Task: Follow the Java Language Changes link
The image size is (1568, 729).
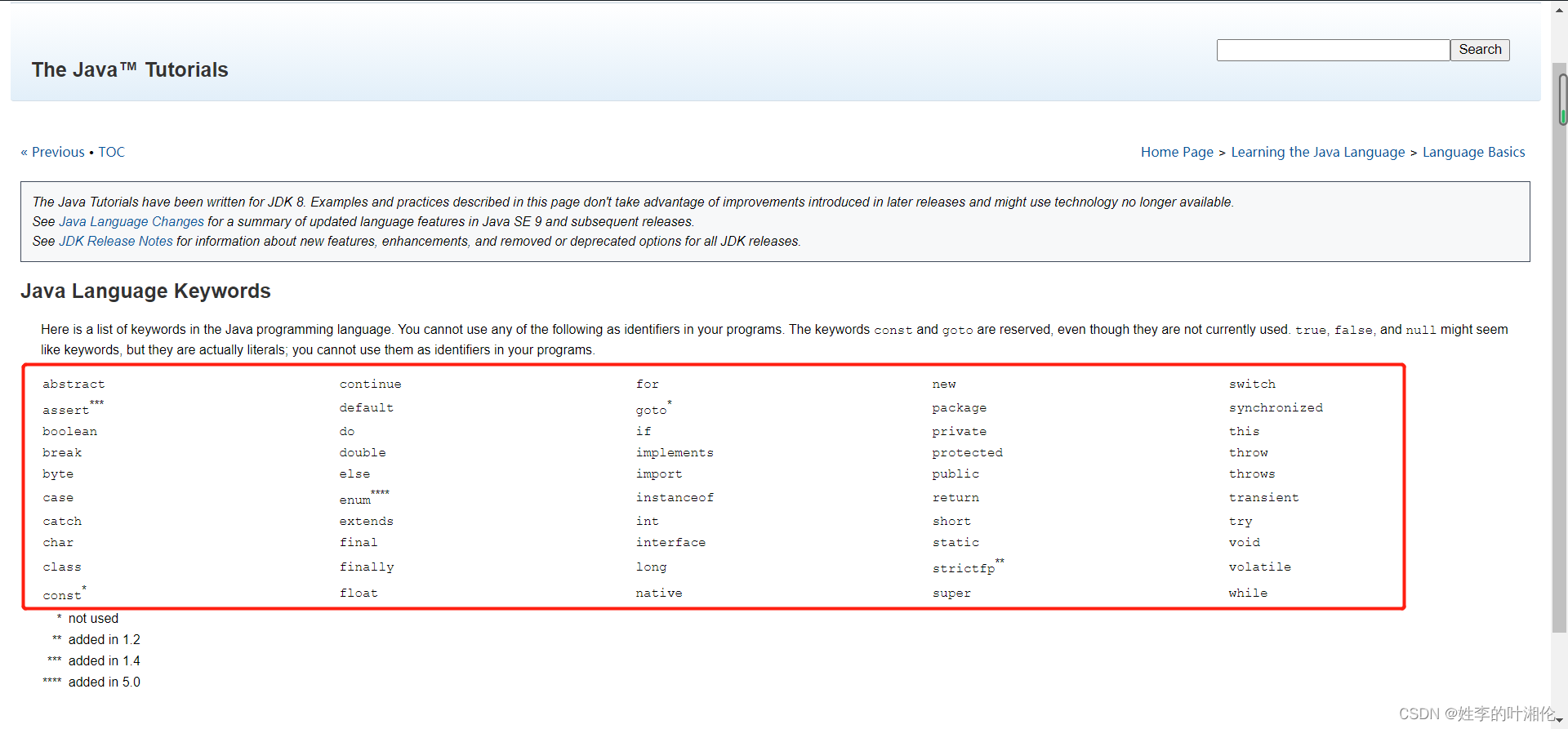Action: point(131,221)
